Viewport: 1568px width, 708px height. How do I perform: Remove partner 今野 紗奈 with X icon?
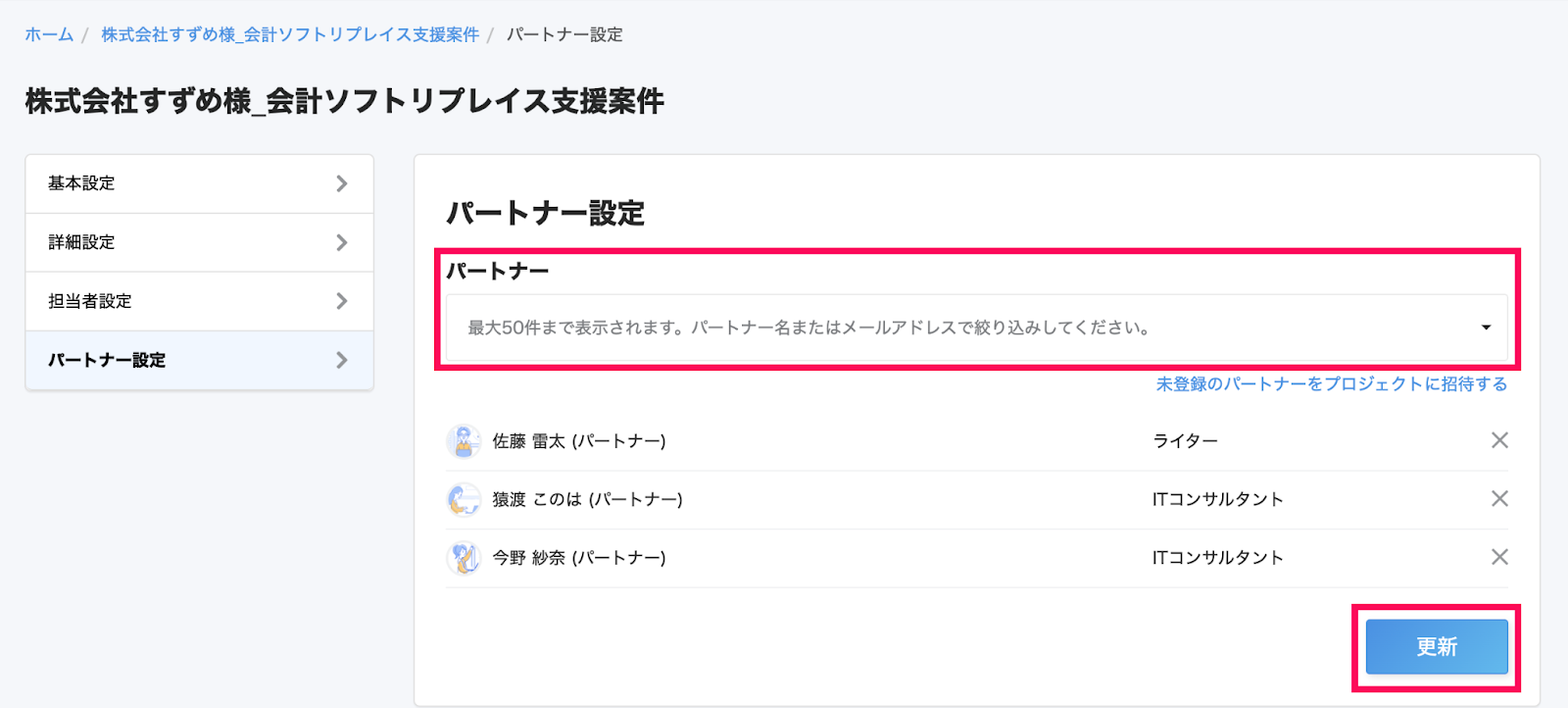(1499, 557)
